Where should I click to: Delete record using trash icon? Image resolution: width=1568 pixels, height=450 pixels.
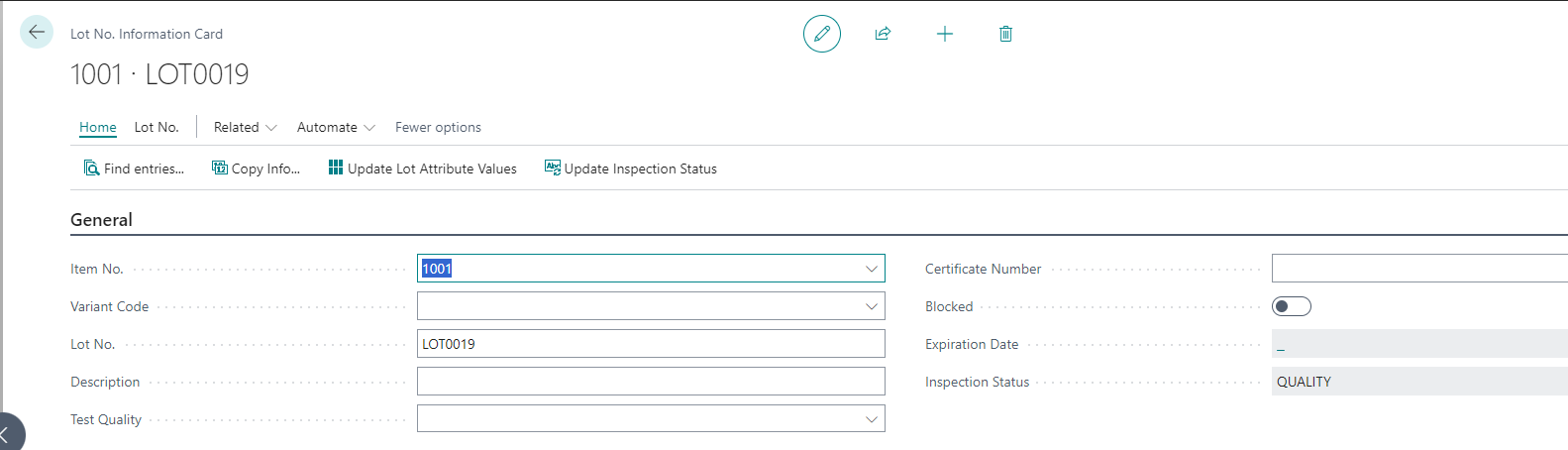pyautogui.click(x=1005, y=34)
